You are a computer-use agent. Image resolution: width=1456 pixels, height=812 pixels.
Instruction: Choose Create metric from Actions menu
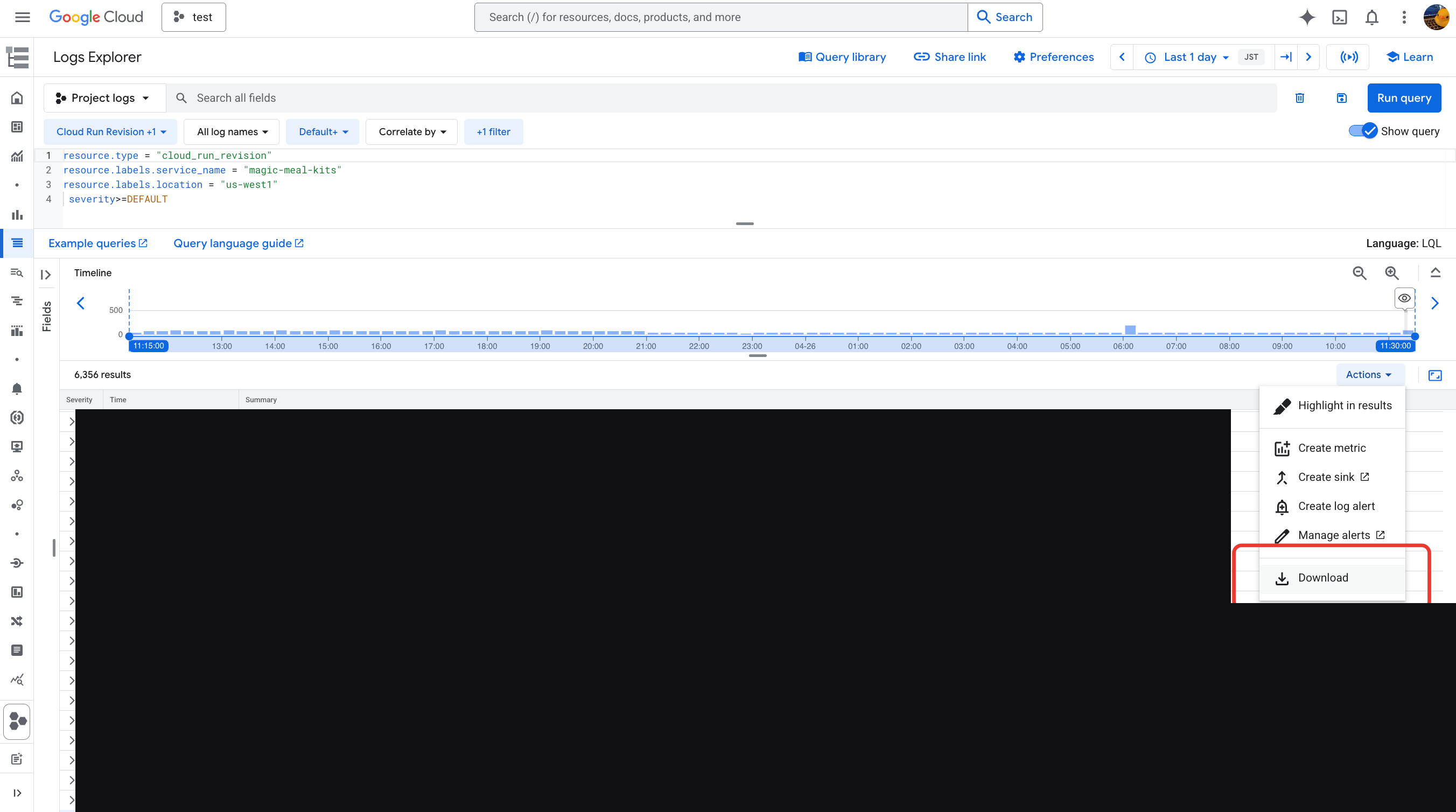(1333, 448)
